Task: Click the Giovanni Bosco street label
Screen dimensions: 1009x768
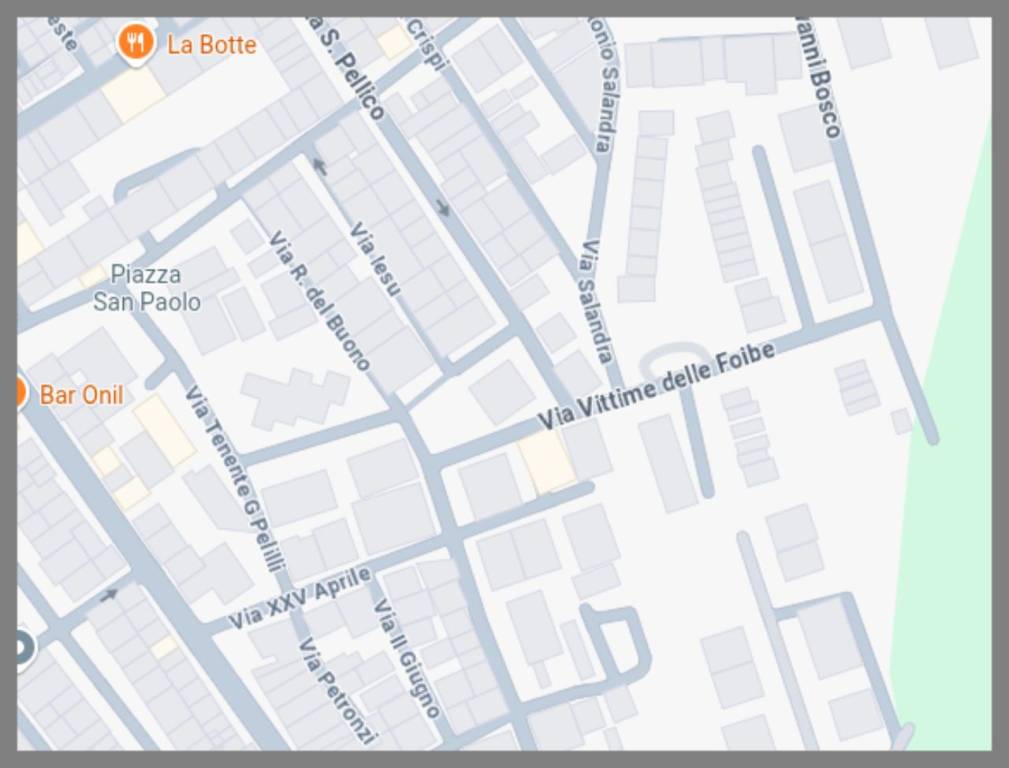Action: pyautogui.click(x=818, y=78)
